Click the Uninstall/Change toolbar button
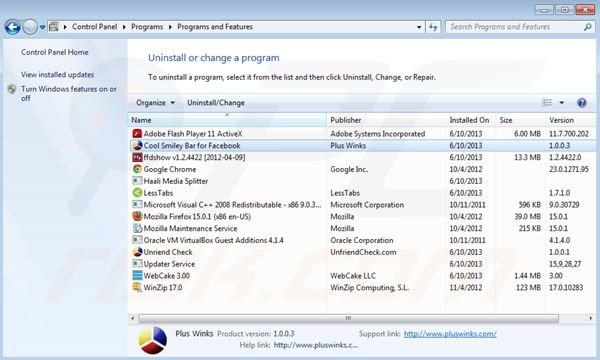Image resolution: width=600 pixels, height=360 pixels. 216,103
